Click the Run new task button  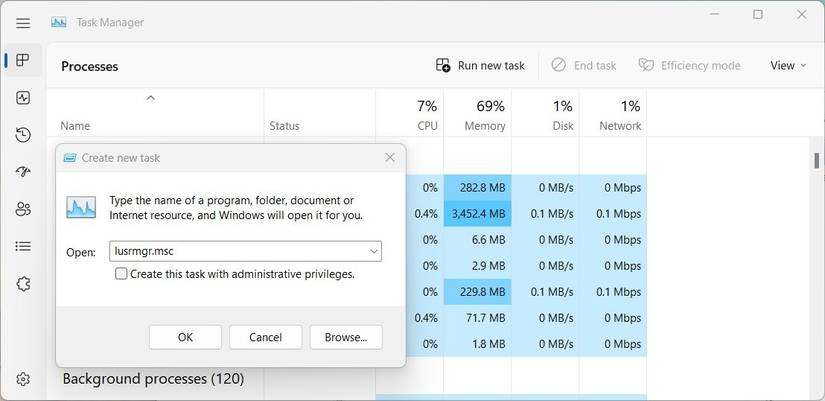click(481, 66)
